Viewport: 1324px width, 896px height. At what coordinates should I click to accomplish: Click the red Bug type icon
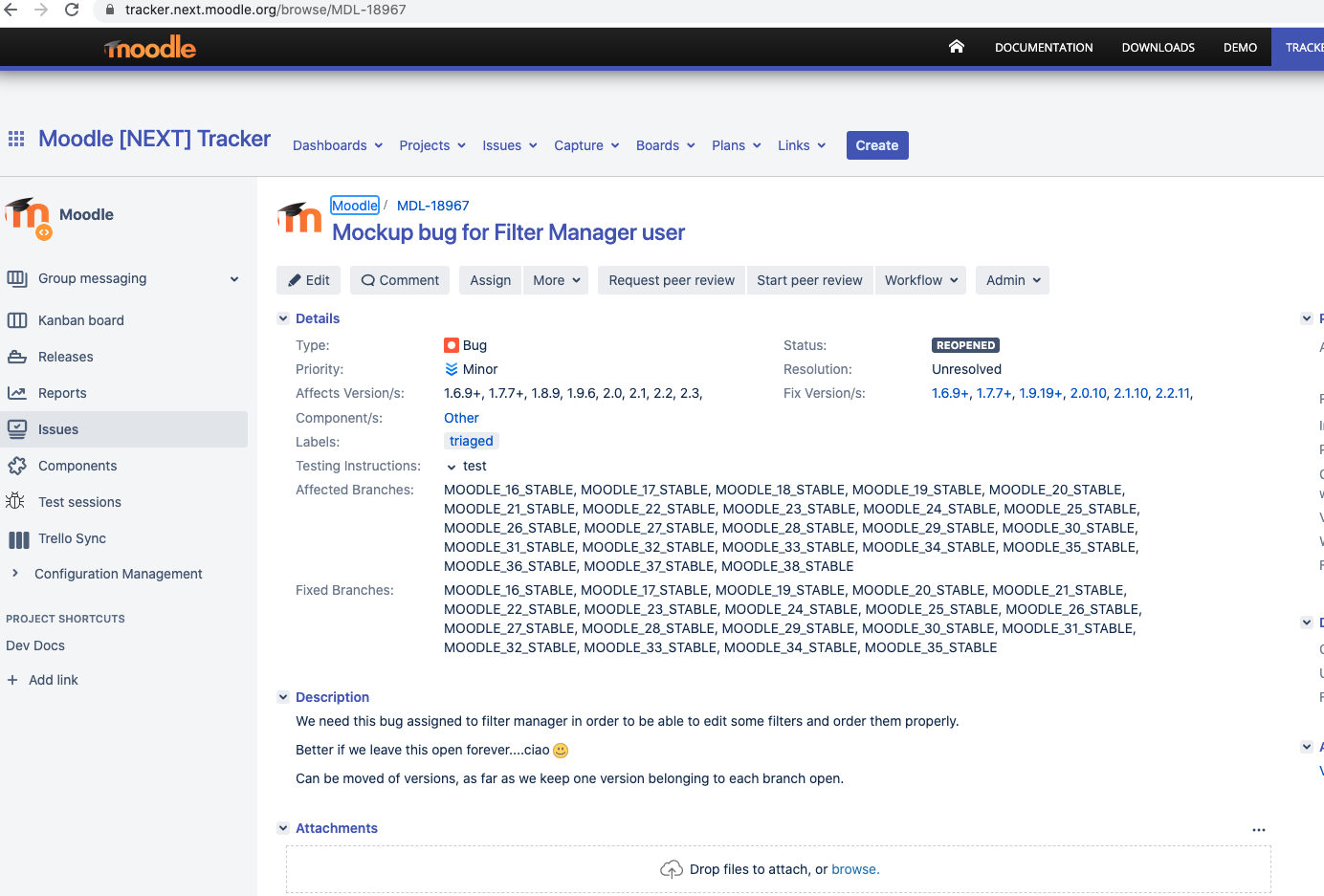coord(452,345)
